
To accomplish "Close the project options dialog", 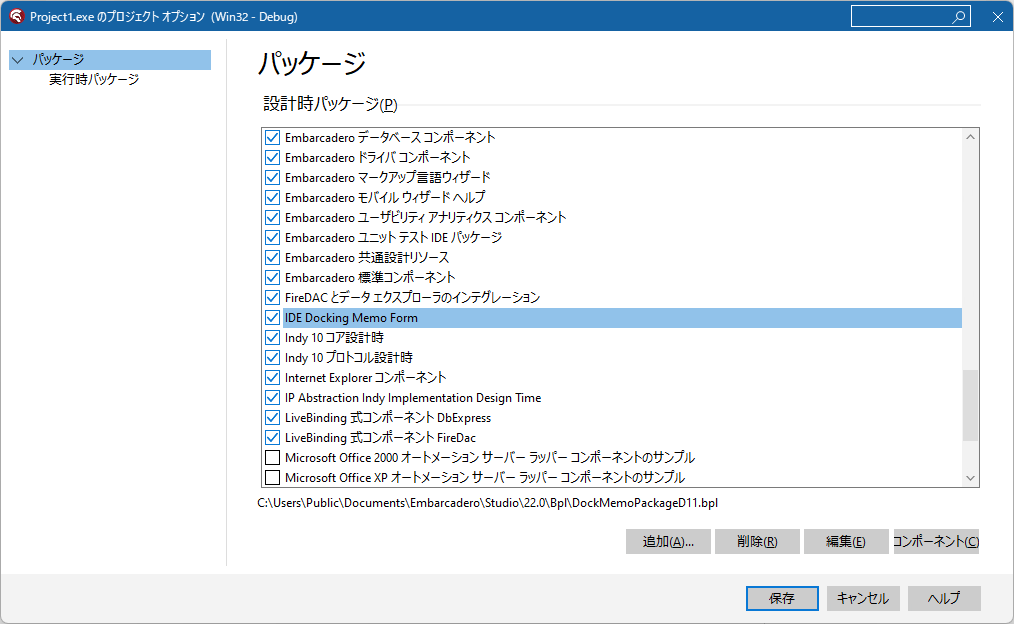I will point(997,17).
